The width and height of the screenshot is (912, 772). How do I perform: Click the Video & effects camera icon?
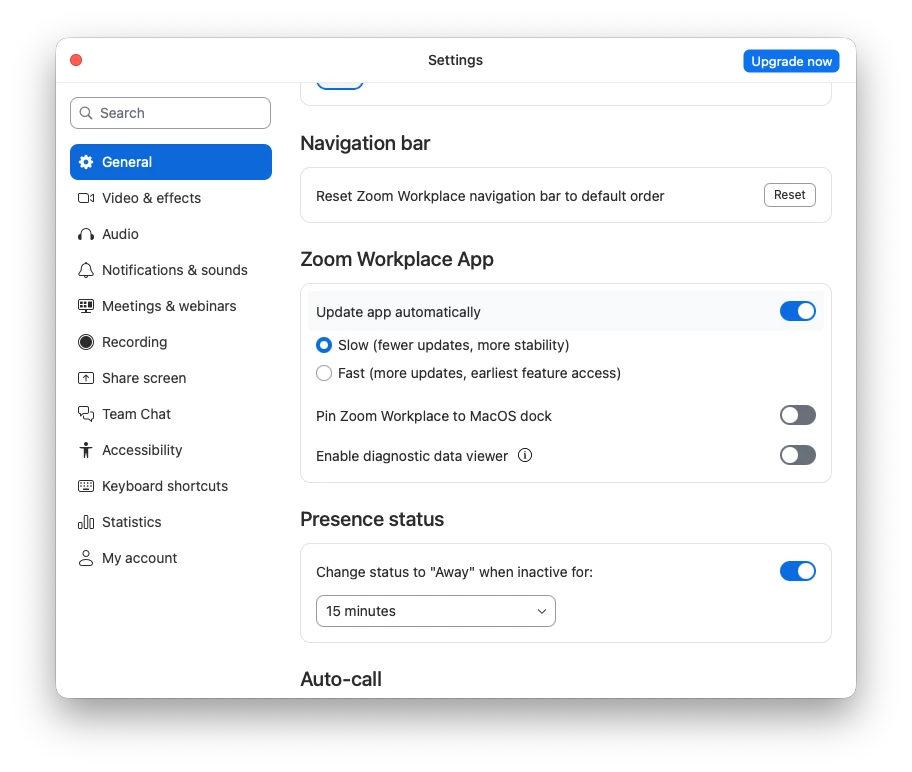[x=86, y=198]
